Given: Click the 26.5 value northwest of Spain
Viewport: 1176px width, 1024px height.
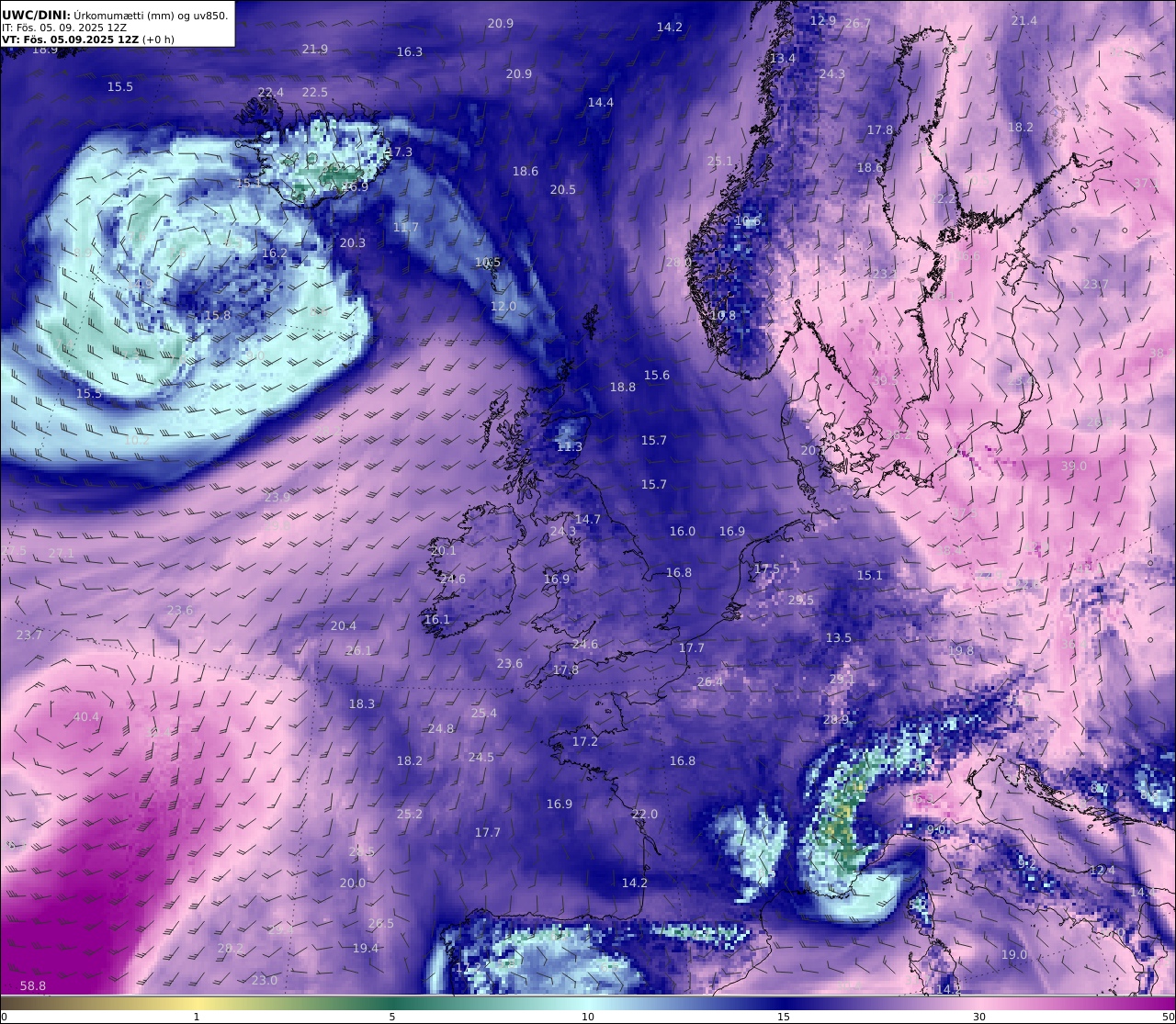Looking at the screenshot, I should tap(381, 923).
